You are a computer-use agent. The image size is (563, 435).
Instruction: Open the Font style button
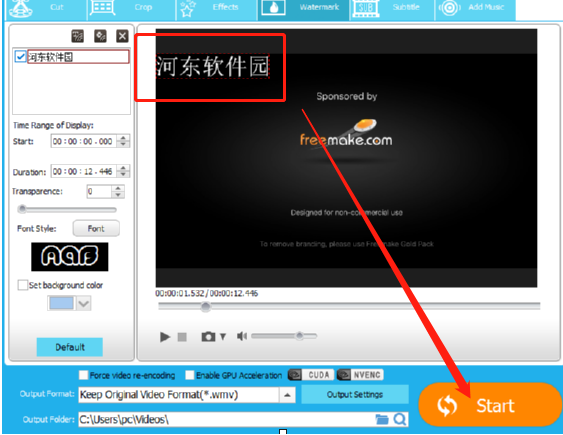coord(96,229)
